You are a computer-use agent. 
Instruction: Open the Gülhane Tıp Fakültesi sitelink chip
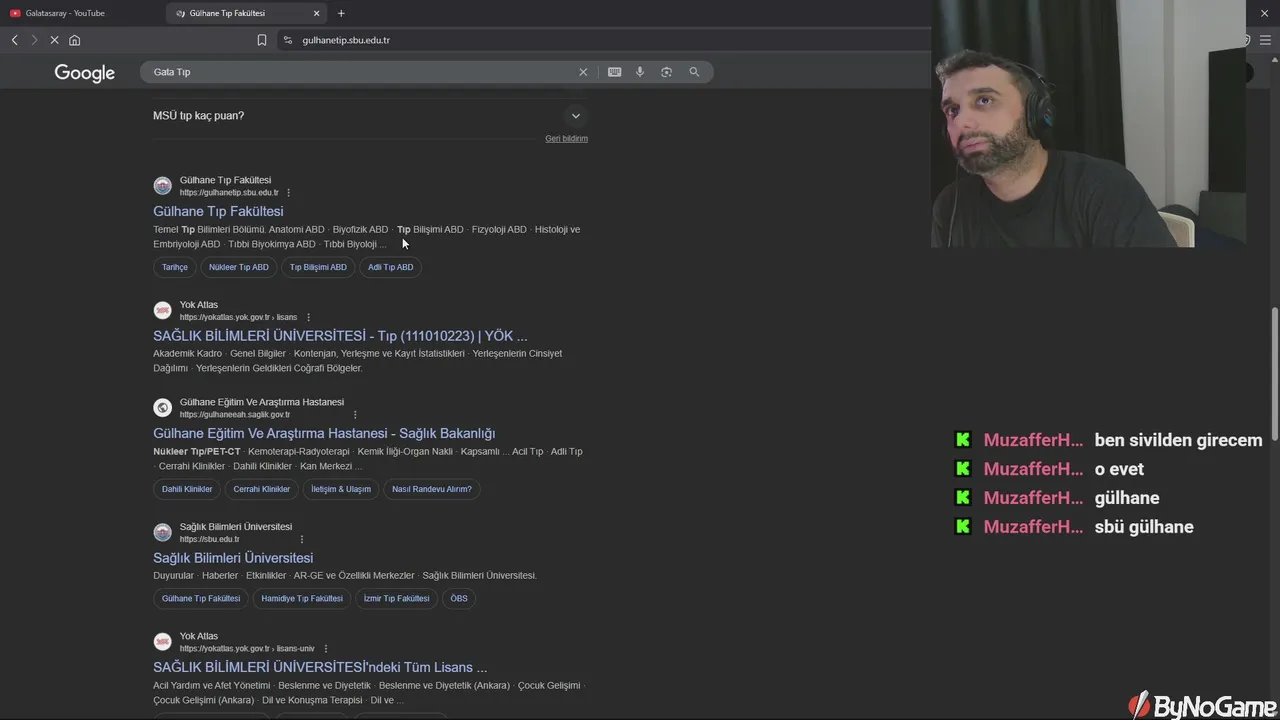[201, 598]
